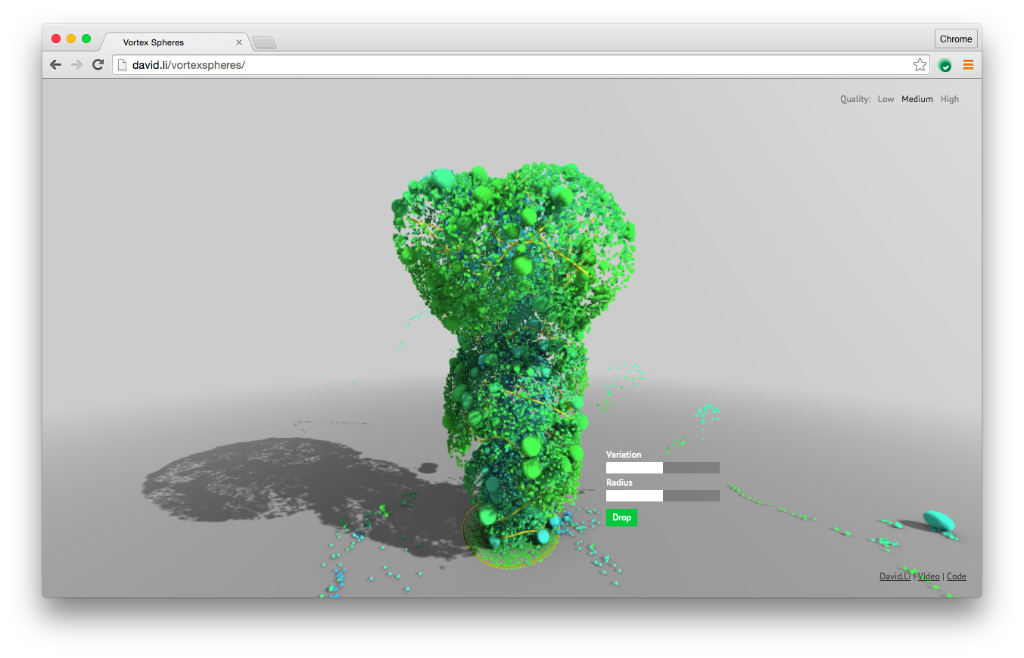Viewport: 1024px width, 658px height.
Task: Go back with the browser back arrow
Action: pyautogui.click(x=56, y=65)
